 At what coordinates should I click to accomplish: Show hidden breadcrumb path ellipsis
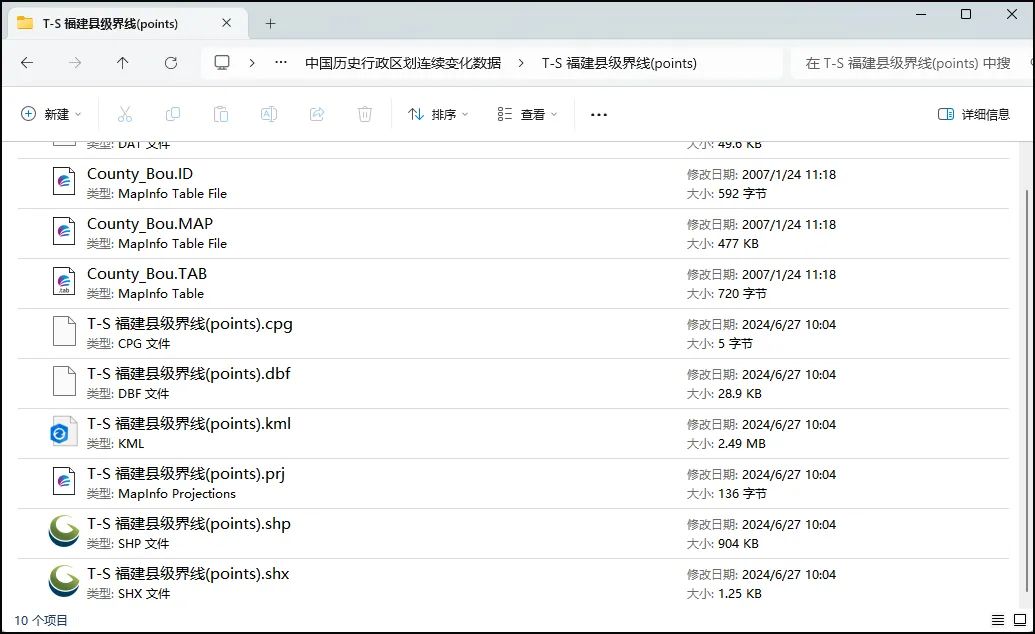click(x=281, y=63)
